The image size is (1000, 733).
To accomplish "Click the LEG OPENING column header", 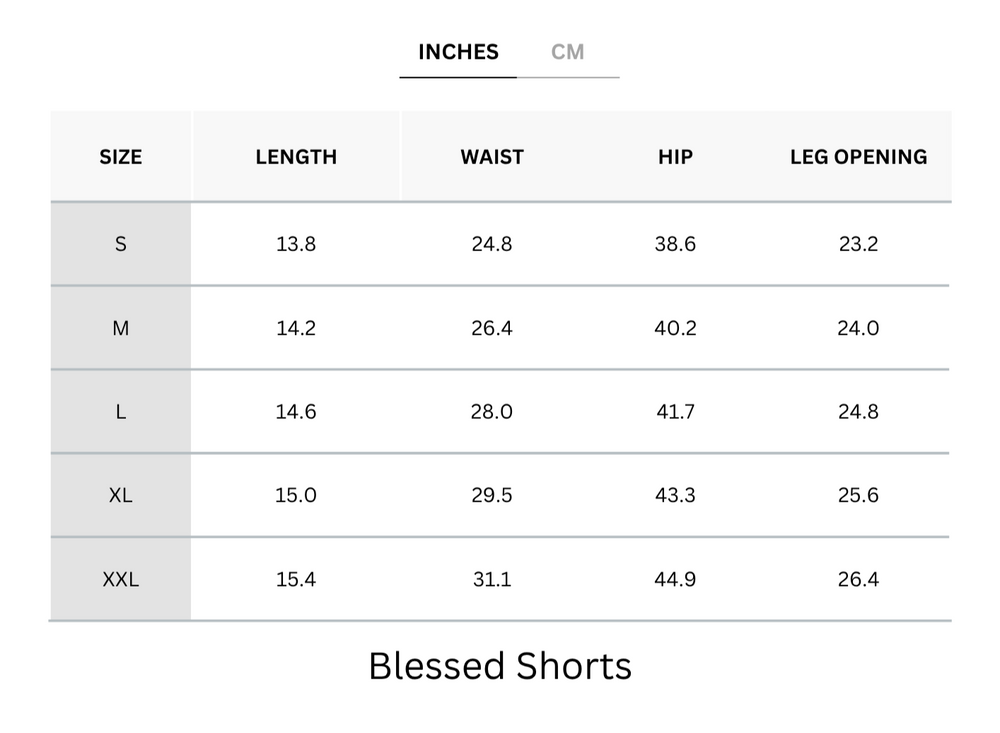I will [858, 157].
